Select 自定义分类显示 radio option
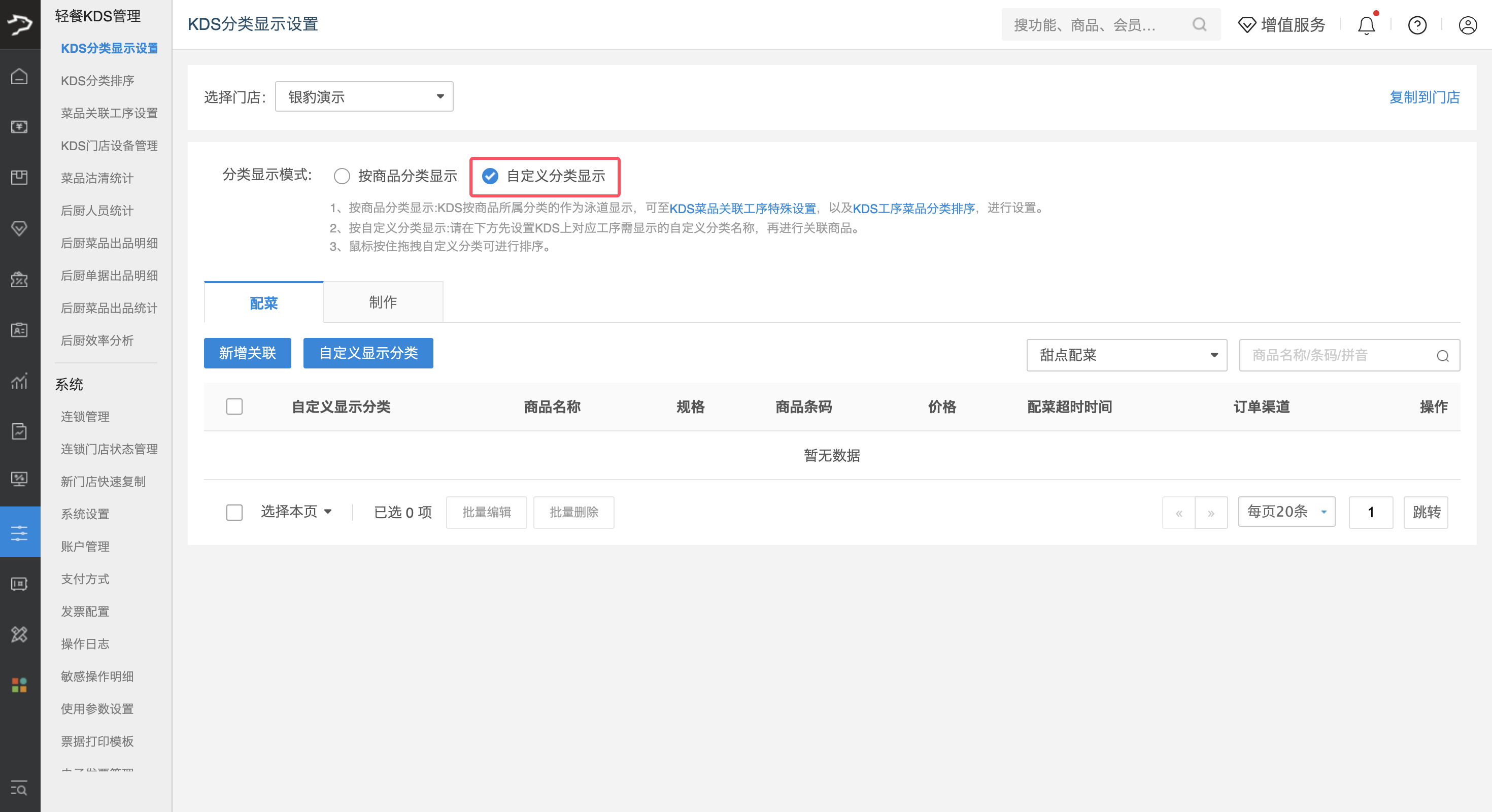This screenshot has width=1492, height=812. point(491,176)
